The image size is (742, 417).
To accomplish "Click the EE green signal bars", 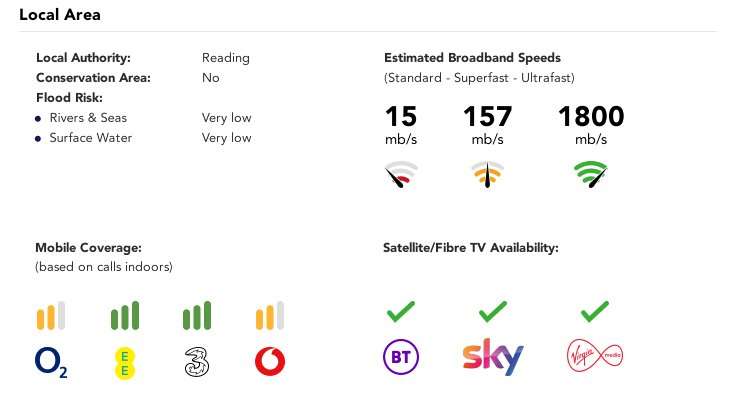I will coord(125,315).
